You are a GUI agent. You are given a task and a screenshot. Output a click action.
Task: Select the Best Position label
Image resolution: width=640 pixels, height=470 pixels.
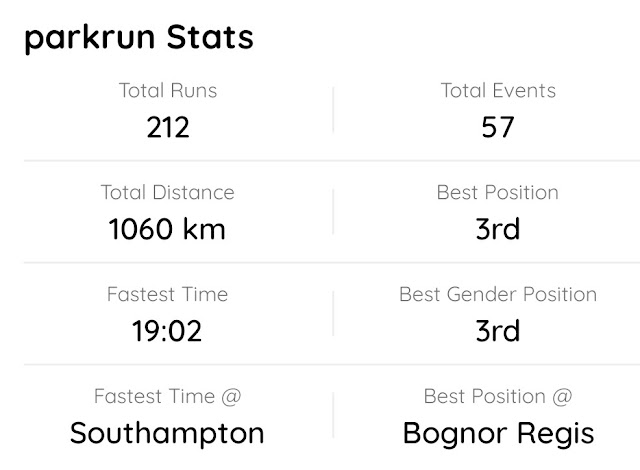498,192
